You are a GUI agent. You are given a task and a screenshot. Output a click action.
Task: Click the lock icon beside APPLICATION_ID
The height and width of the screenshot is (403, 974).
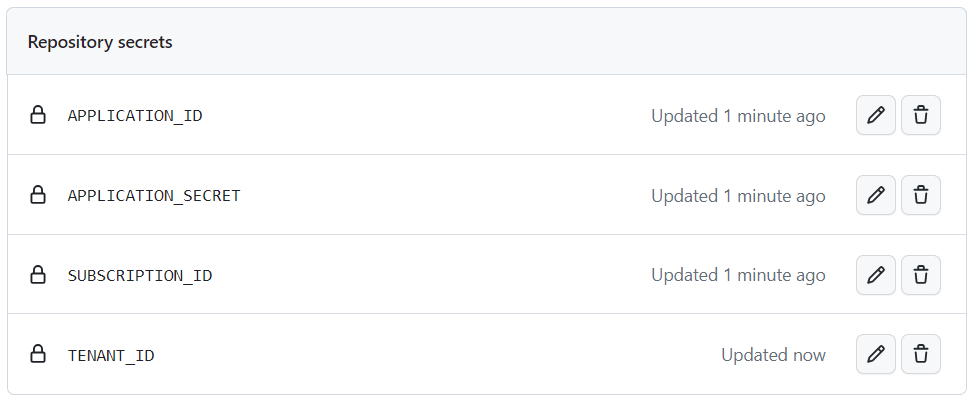(38, 115)
